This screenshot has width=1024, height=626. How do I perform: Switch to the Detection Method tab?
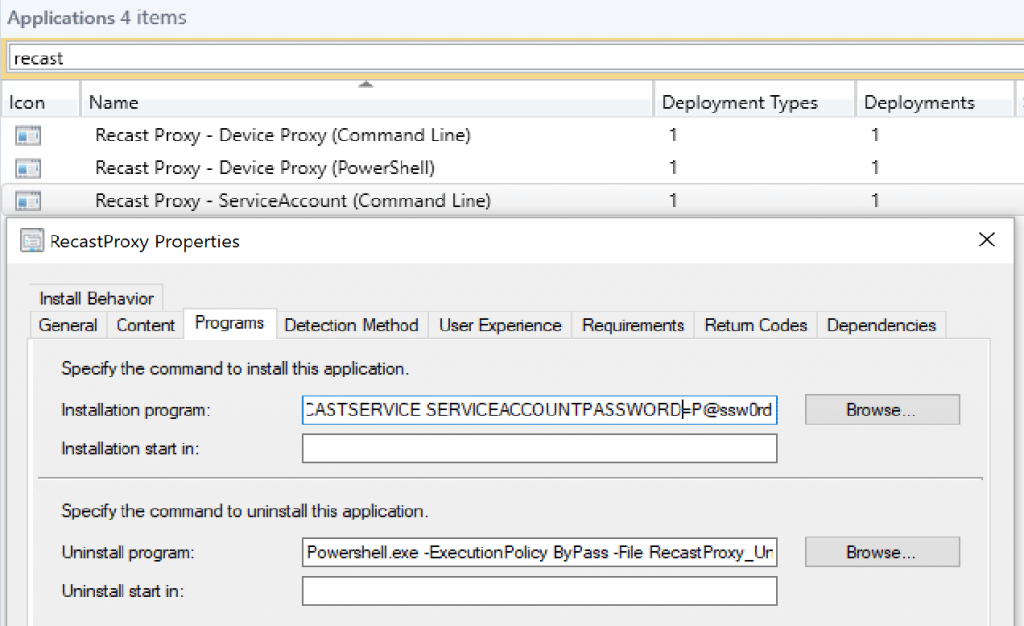[351, 325]
